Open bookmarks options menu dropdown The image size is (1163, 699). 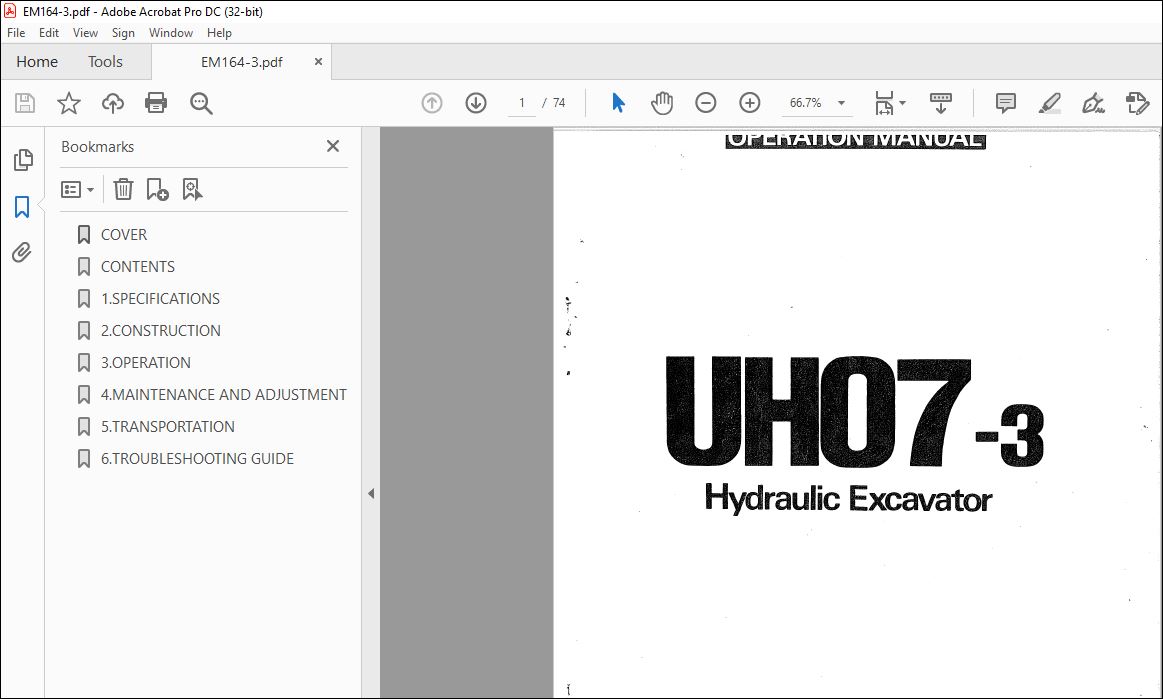pyautogui.click(x=77, y=189)
